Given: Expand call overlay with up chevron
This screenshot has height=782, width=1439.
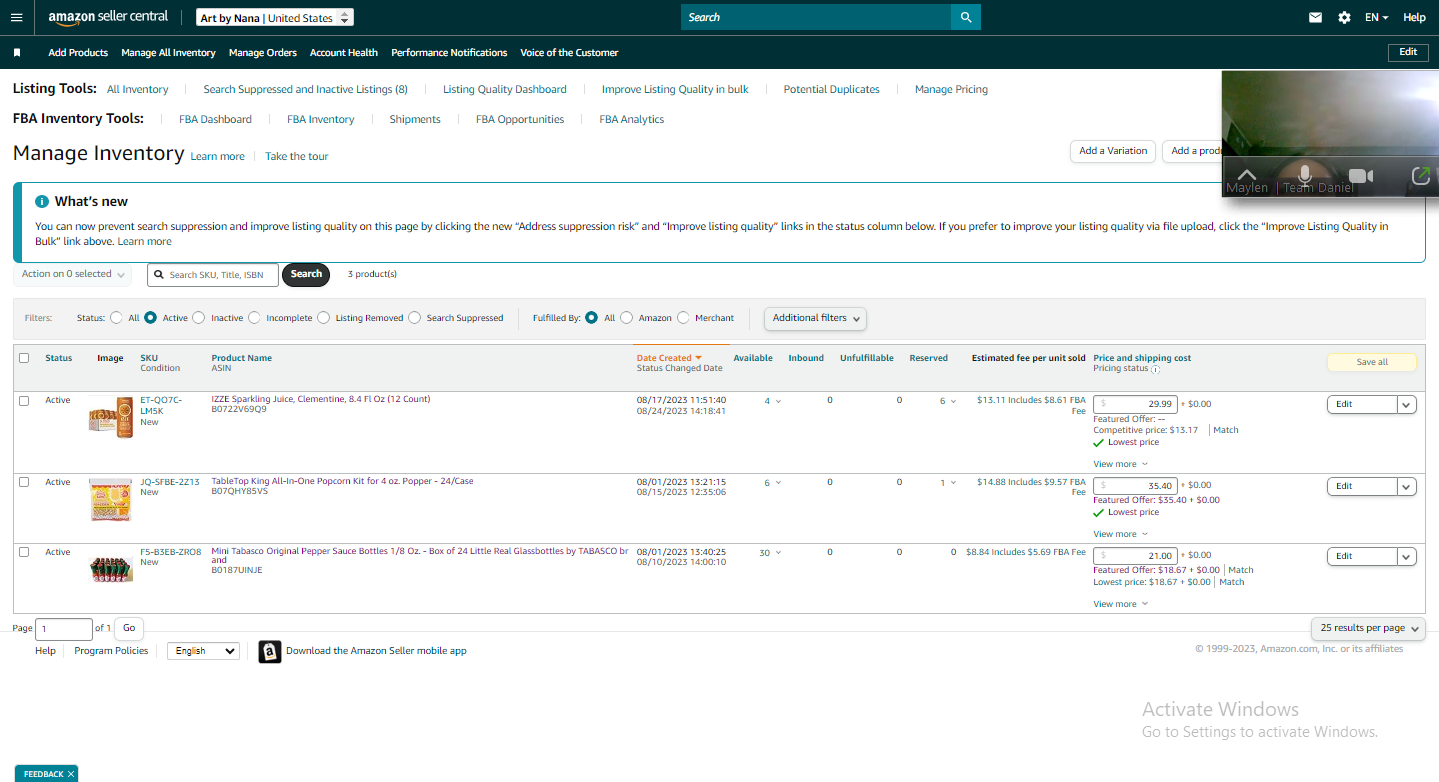Looking at the screenshot, I should (1247, 174).
